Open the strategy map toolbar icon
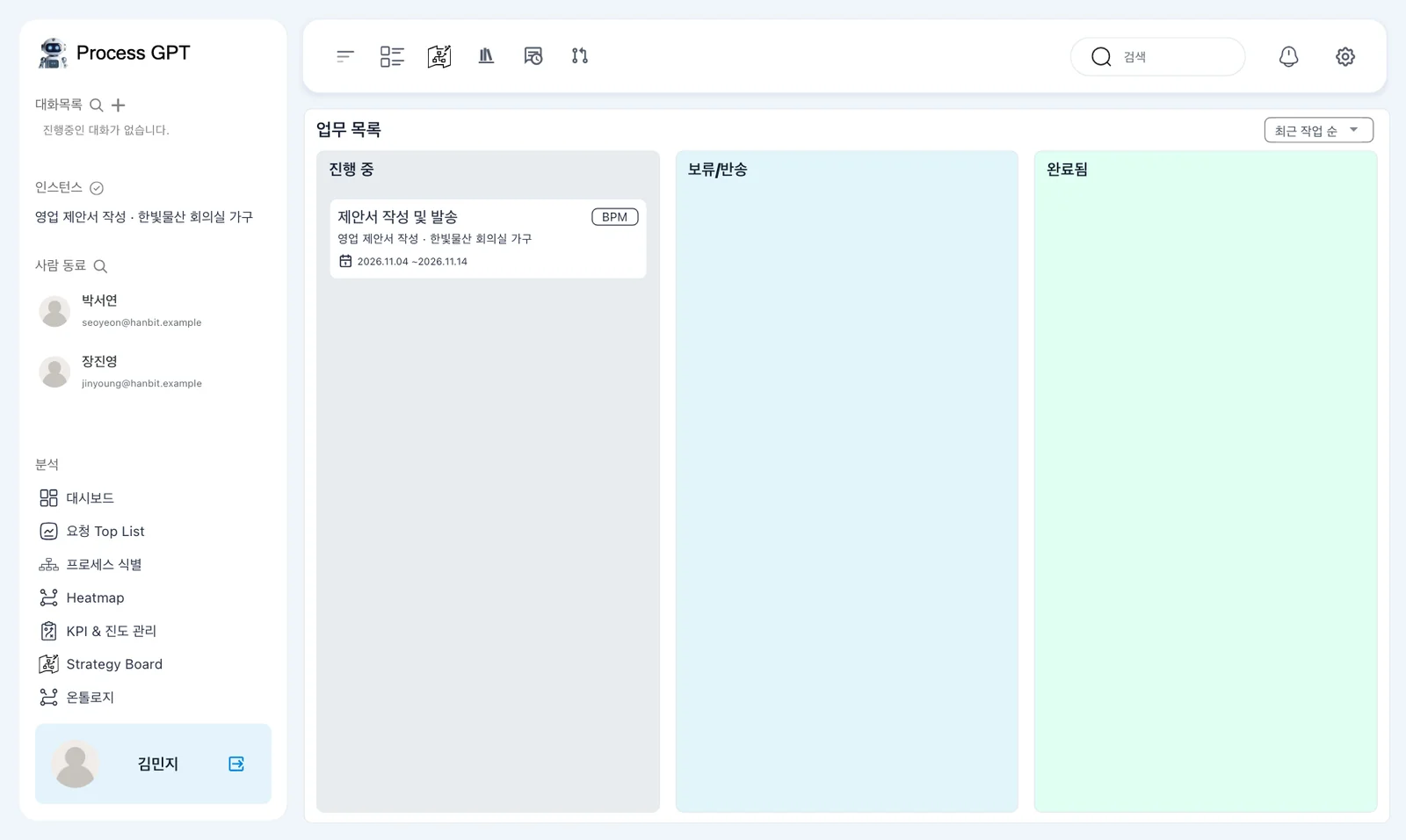1406x840 pixels. pyautogui.click(x=439, y=56)
